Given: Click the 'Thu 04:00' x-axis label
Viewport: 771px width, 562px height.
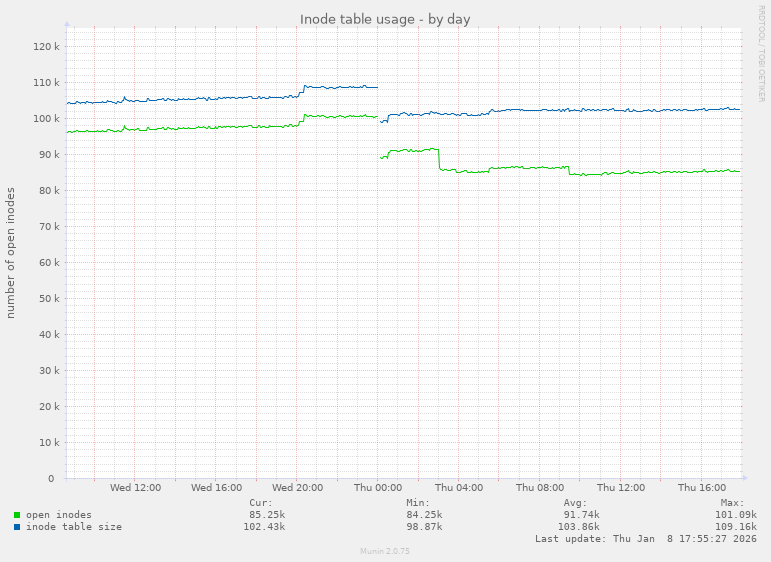Looking at the screenshot, I should click(459, 488).
